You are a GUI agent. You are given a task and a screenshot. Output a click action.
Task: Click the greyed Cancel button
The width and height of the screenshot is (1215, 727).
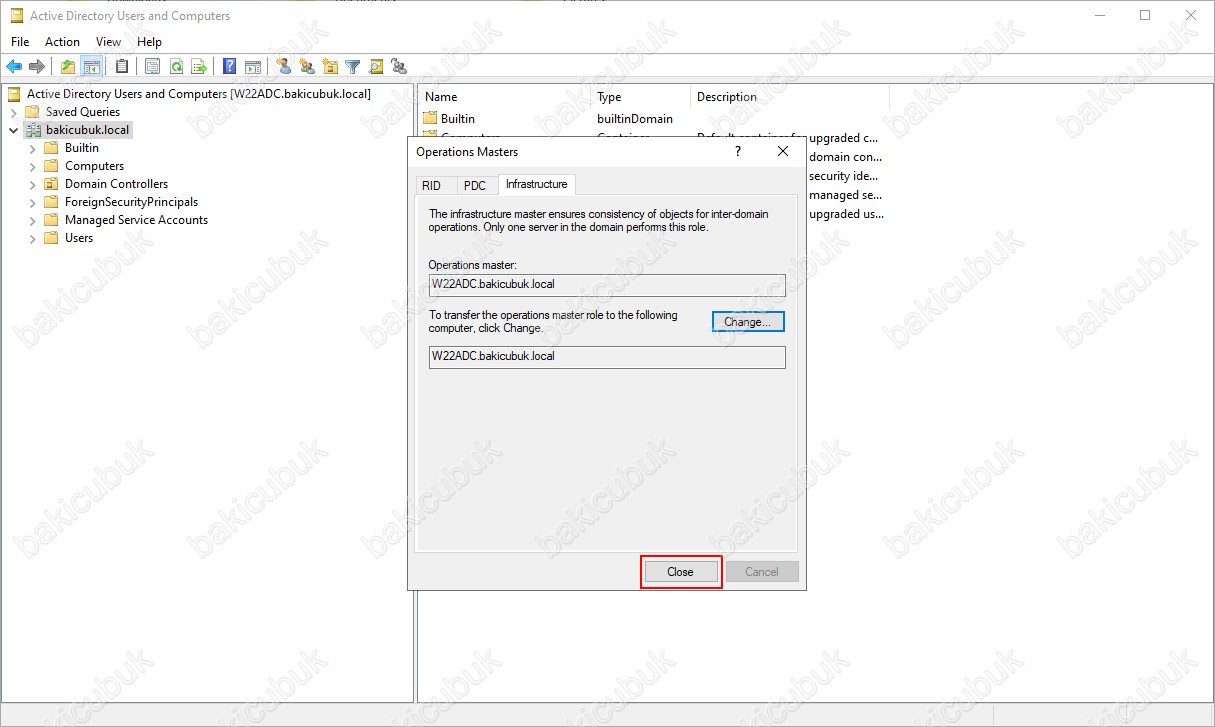[x=761, y=572]
